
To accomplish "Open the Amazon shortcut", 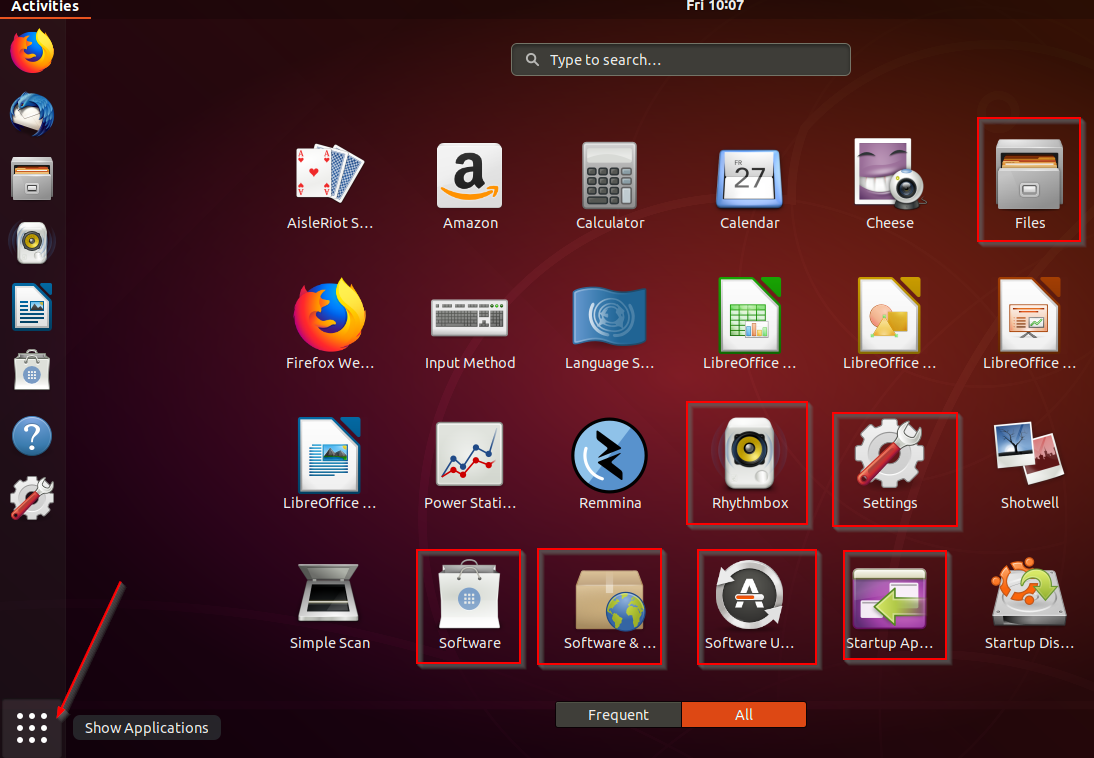I will [x=470, y=185].
